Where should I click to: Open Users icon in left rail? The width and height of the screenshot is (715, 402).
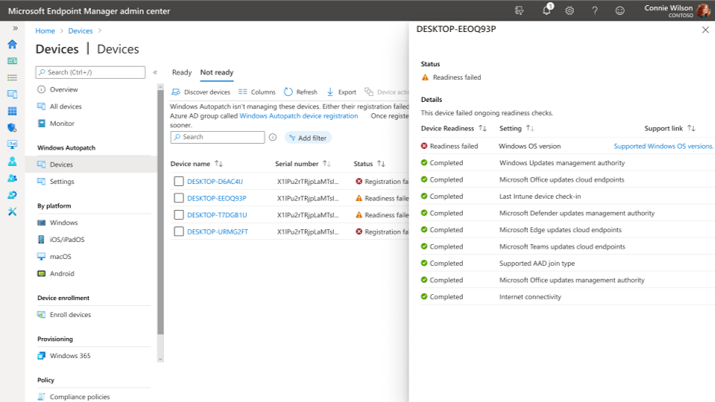click(x=12, y=161)
